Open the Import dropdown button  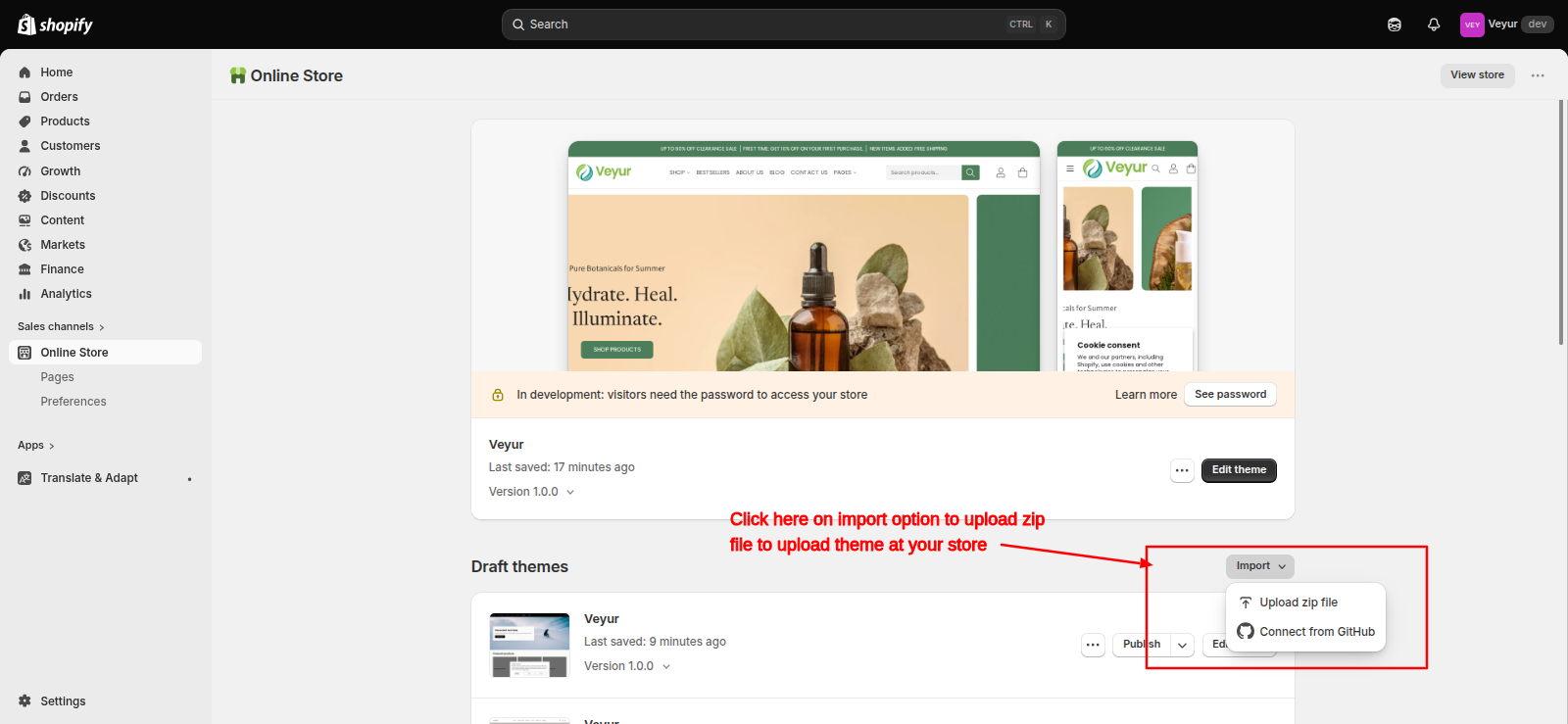coord(1260,566)
